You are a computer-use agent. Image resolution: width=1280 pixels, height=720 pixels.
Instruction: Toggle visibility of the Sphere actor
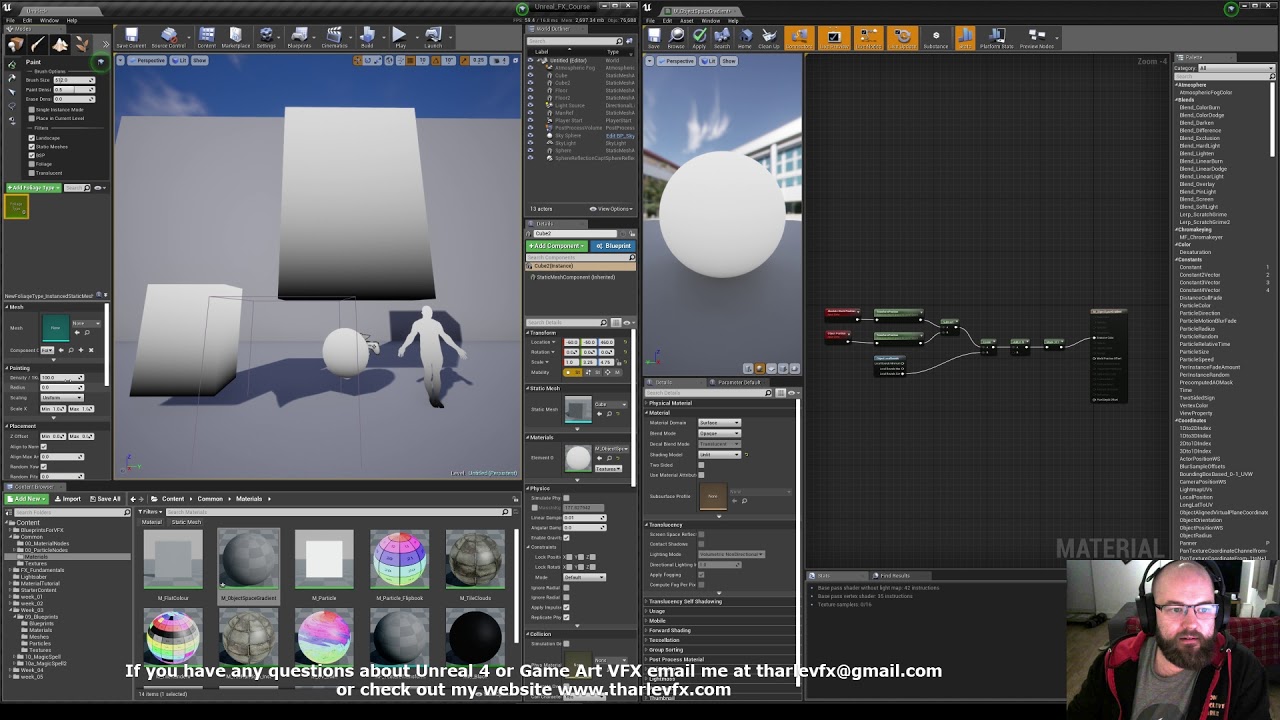click(x=530, y=151)
